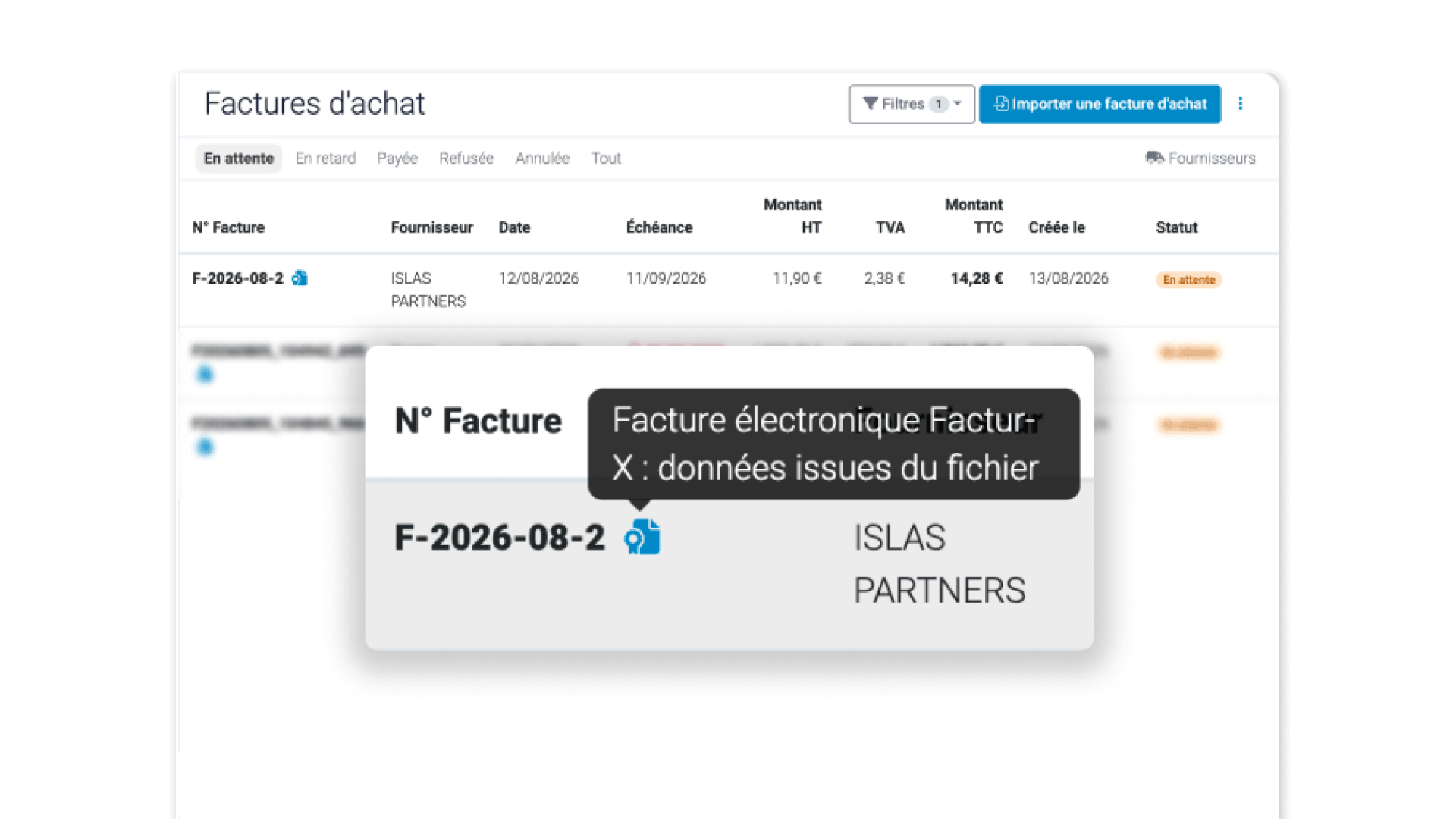Viewport: 1456px width, 819px height.
Task: Open the Filtres dropdown
Action: [x=912, y=104]
